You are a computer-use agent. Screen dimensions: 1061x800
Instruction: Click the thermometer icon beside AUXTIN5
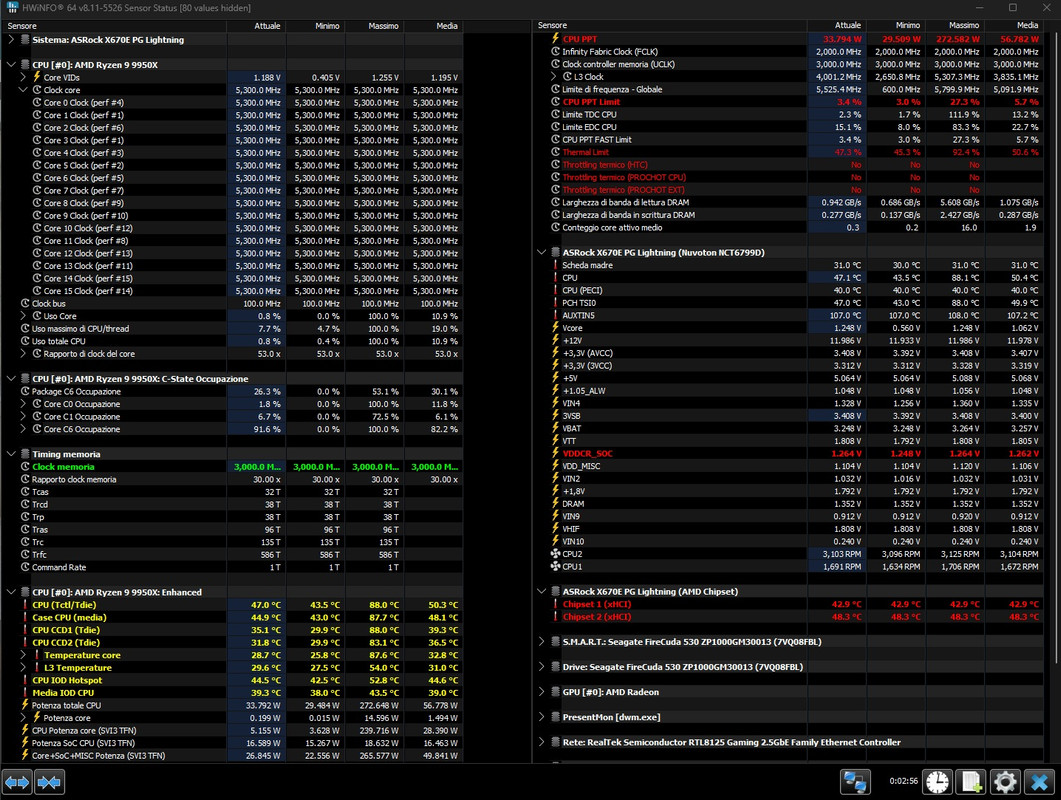coord(556,315)
